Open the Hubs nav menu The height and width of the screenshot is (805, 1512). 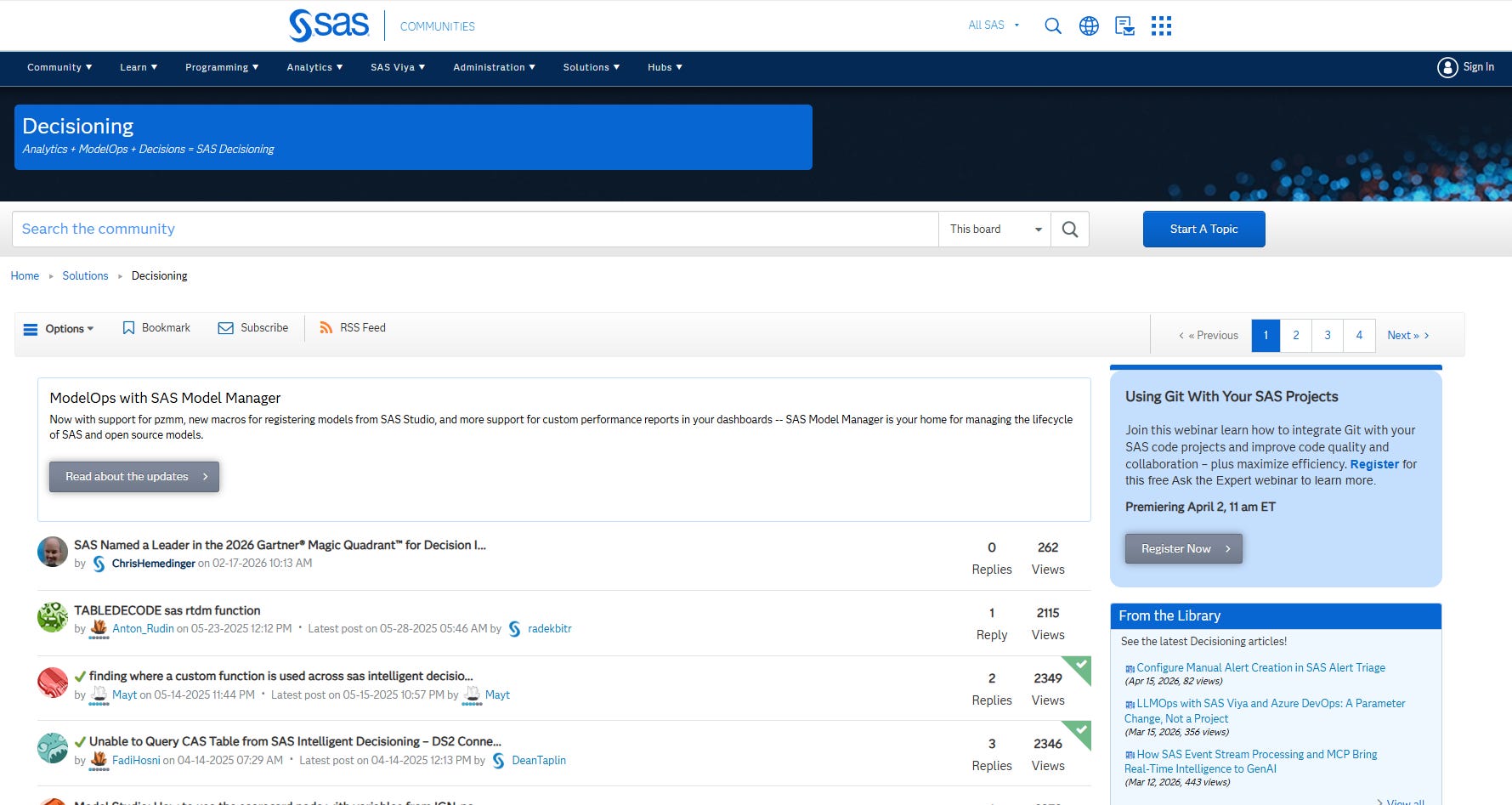(665, 68)
